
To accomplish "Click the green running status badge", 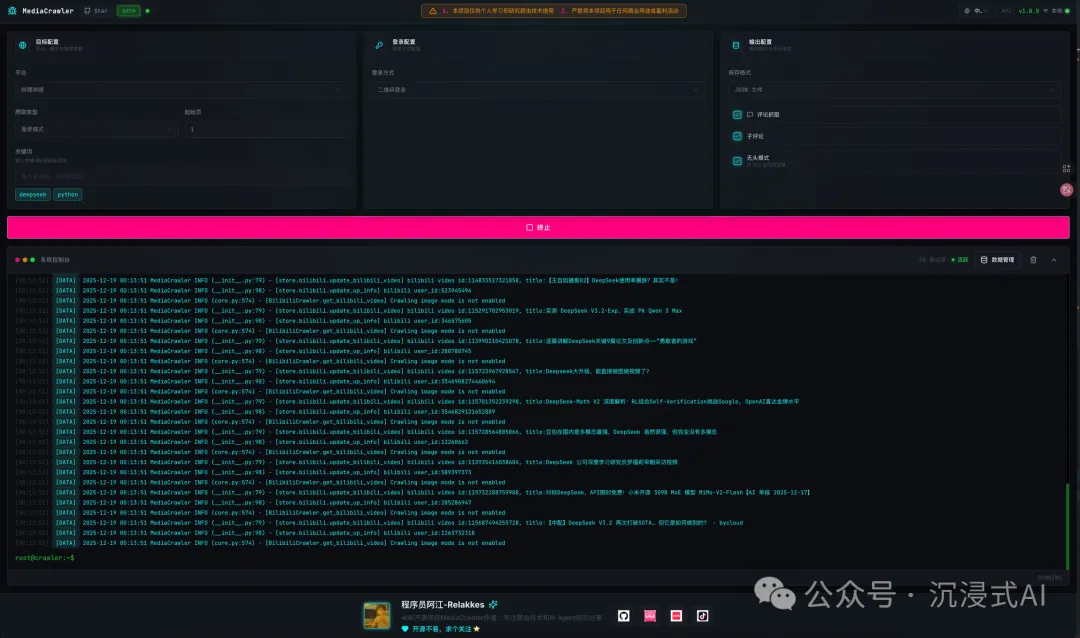I will point(129,11).
